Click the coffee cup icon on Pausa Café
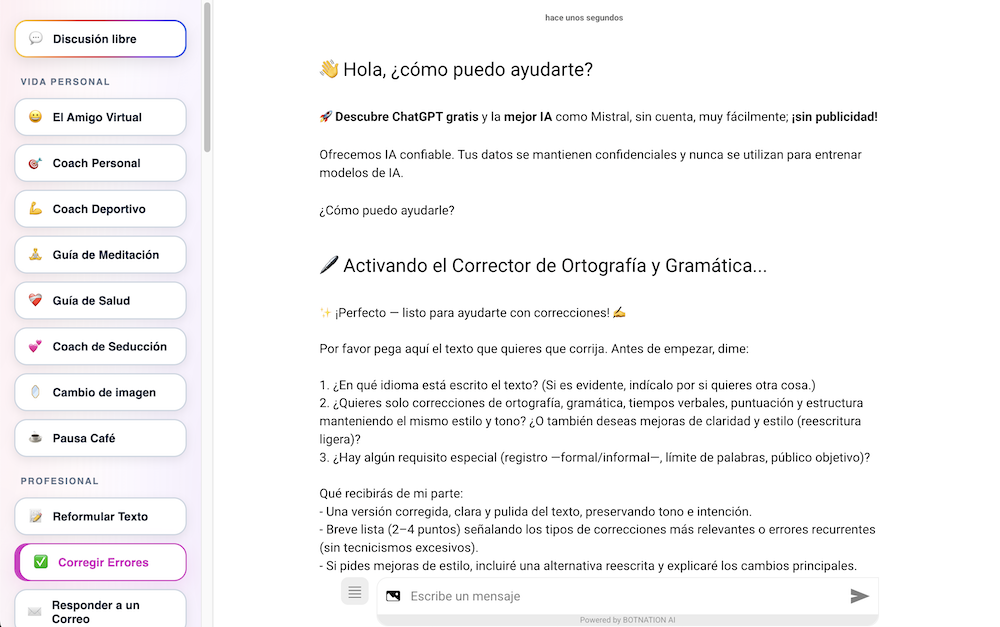The height and width of the screenshot is (627, 1000). click(x=36, y=439)
